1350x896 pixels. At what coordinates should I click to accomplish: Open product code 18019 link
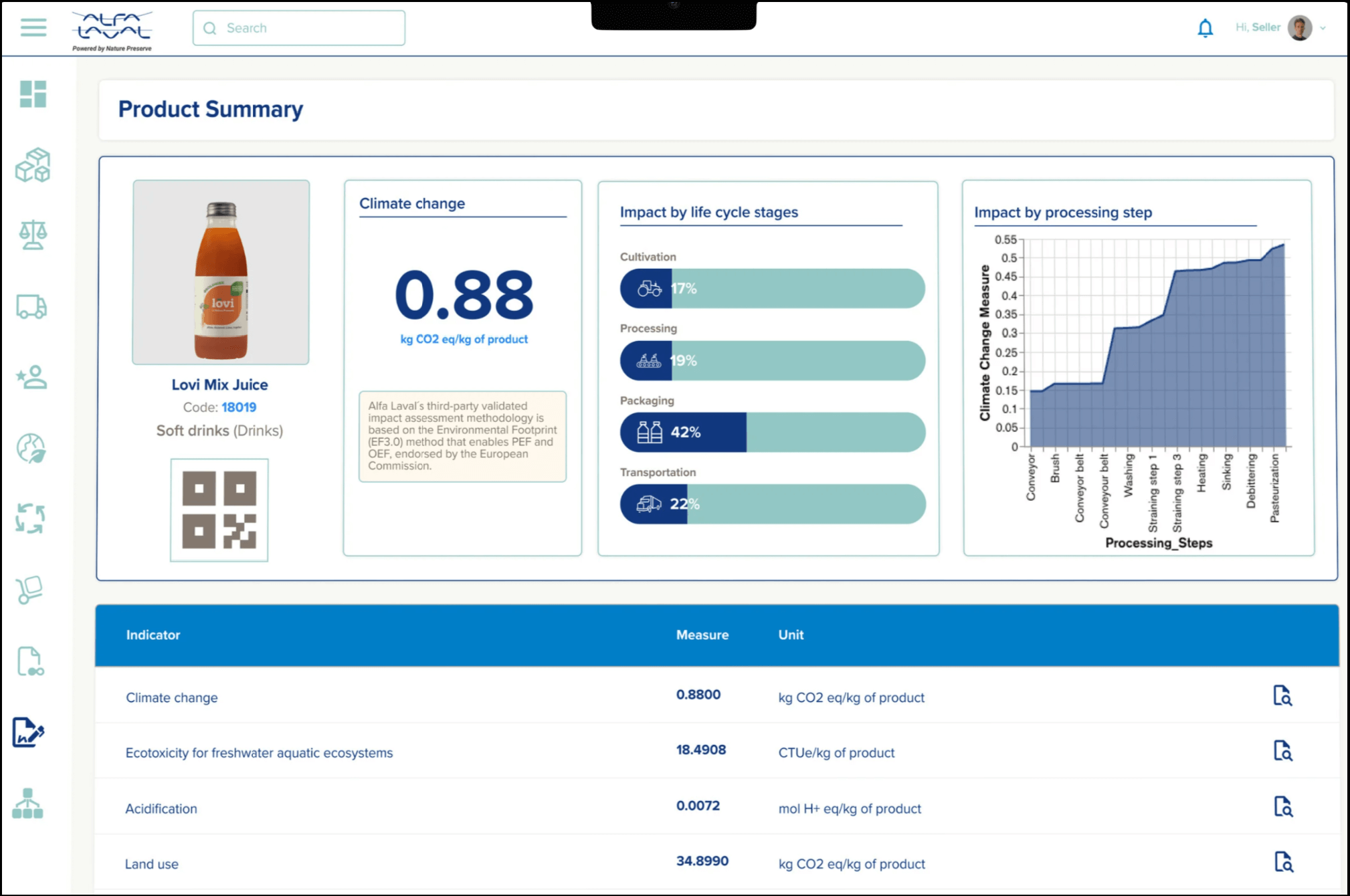[x=239, y=407]
